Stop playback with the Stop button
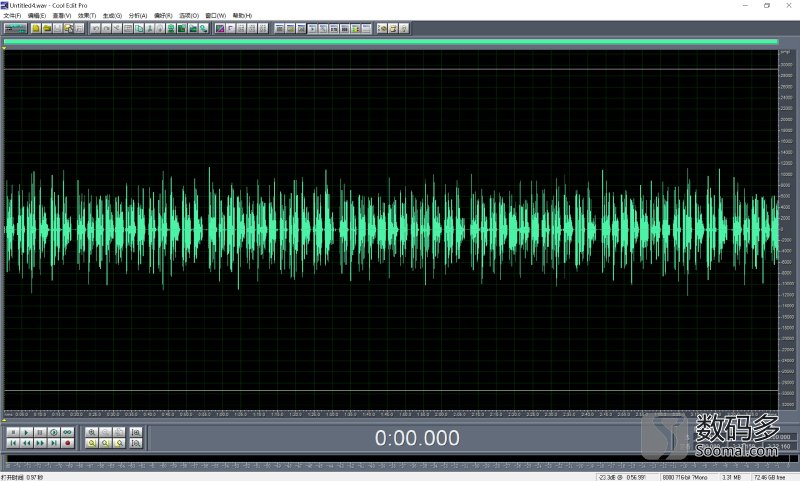Viewport: 800px width, 481px height. [14, 432]
